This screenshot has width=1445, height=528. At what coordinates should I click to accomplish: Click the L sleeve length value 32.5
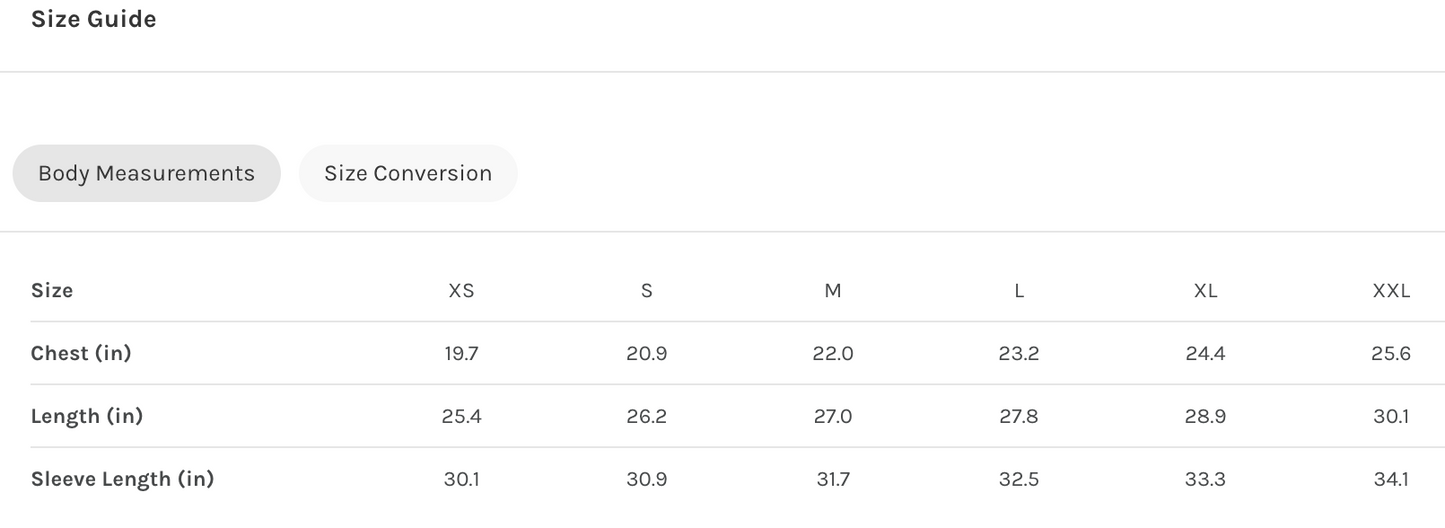coord(1019,479)
